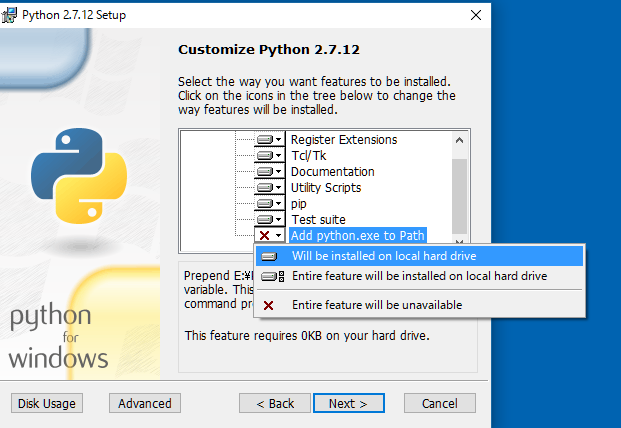Click the feature list scrollbar thumb

[x=459, y=196]
